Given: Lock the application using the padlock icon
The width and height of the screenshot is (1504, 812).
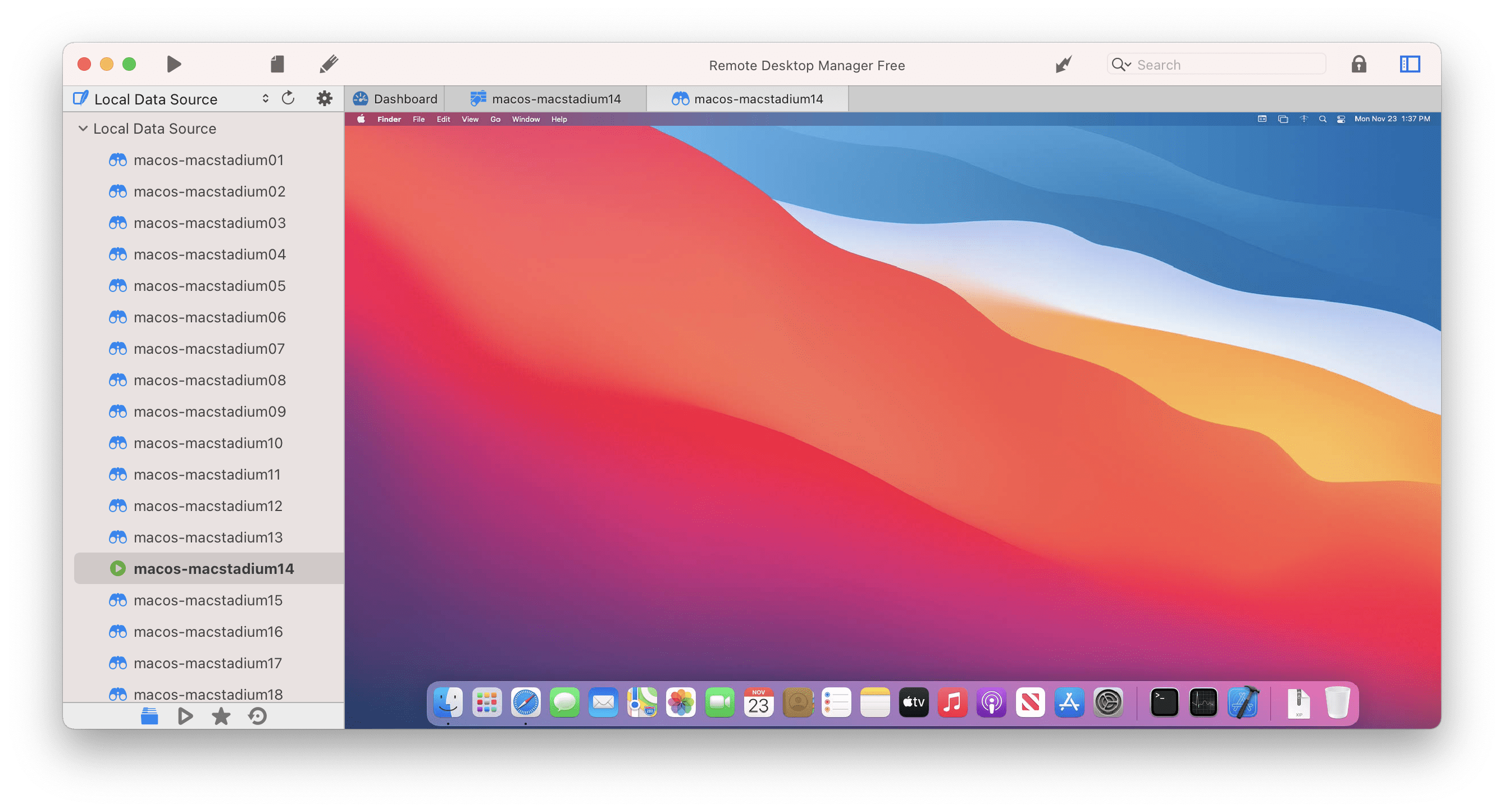Looking at the screenshot, I should tap(1359, 64).
